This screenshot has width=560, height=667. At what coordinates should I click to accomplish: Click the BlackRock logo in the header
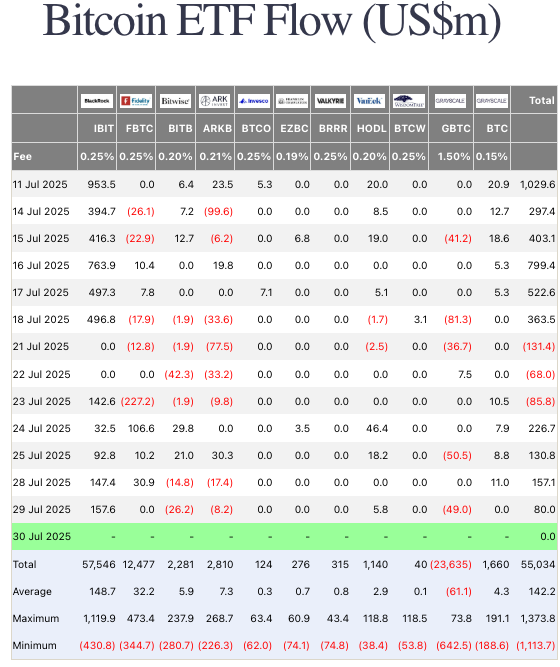pyautogui.click(x=97, y=101)
